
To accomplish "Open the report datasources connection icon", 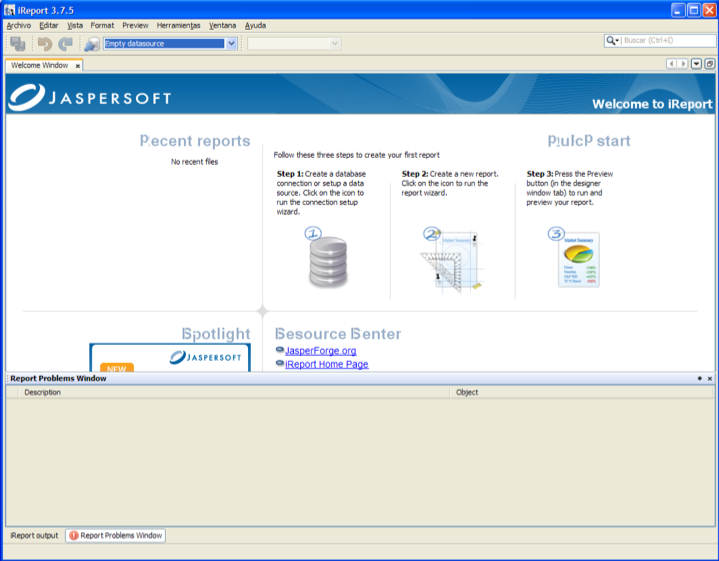I will [x=92, y=44].
